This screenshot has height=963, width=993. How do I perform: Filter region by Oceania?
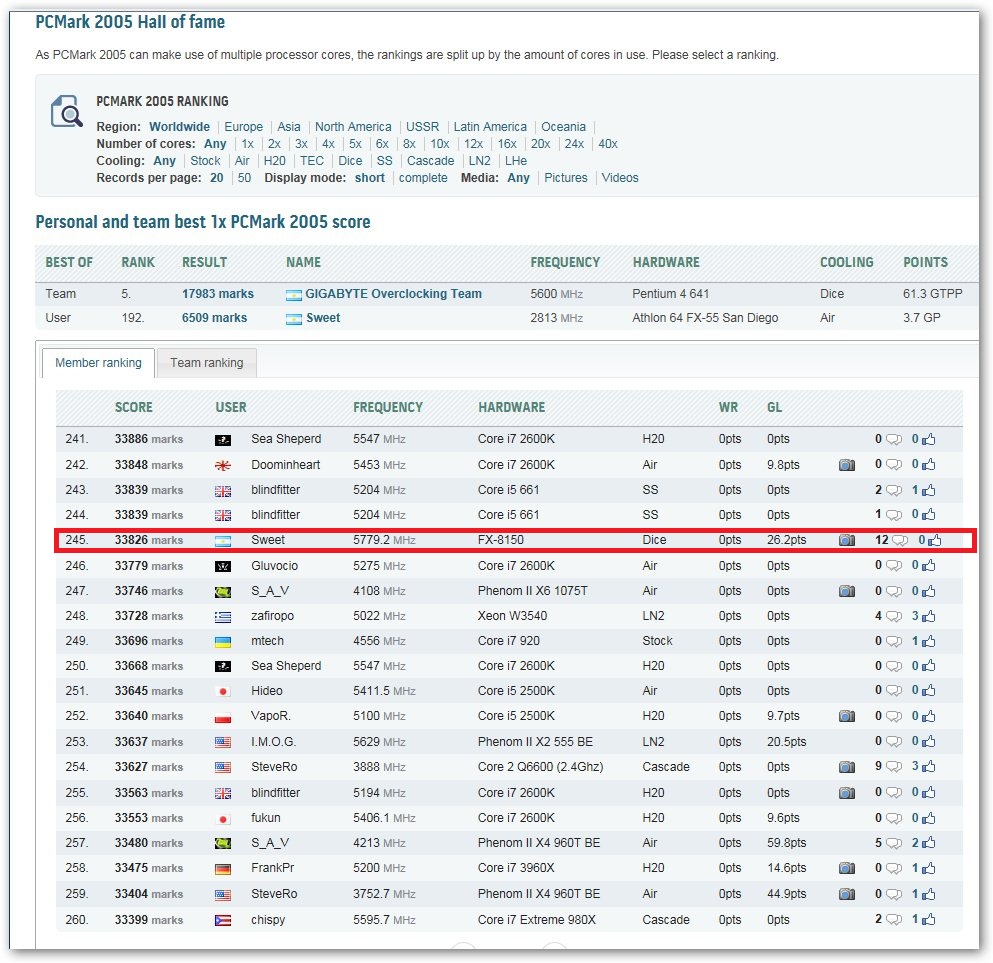[564, 127]
